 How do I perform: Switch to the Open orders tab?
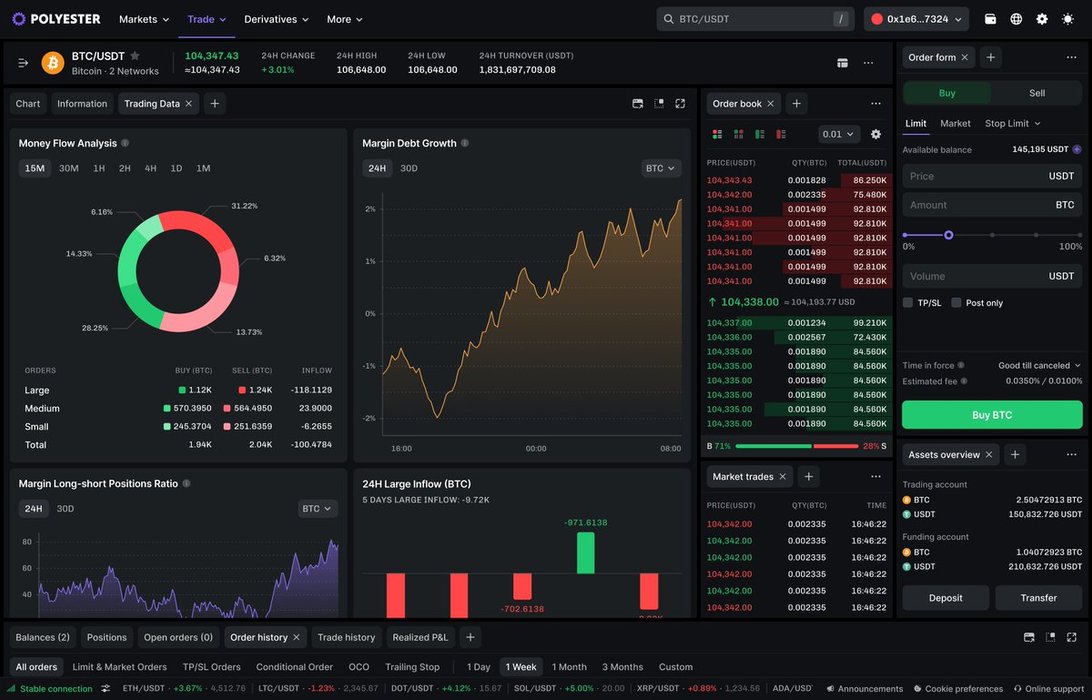tap(178, 637)
